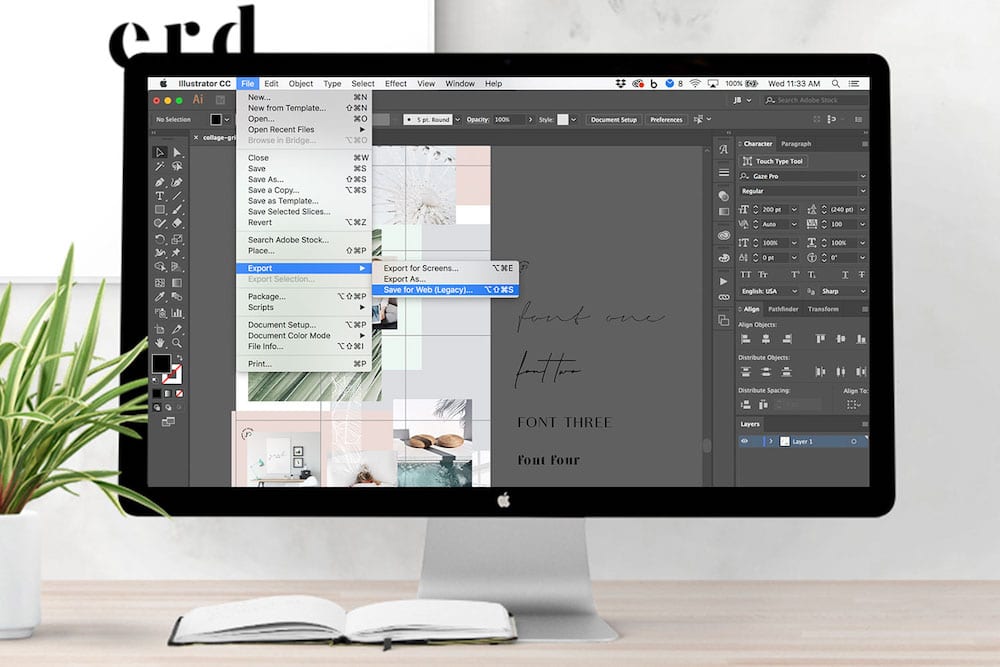This screenshot has height=667, width=1000.
Task: Select the Pen tool
Action: click(x=159, y=182)
